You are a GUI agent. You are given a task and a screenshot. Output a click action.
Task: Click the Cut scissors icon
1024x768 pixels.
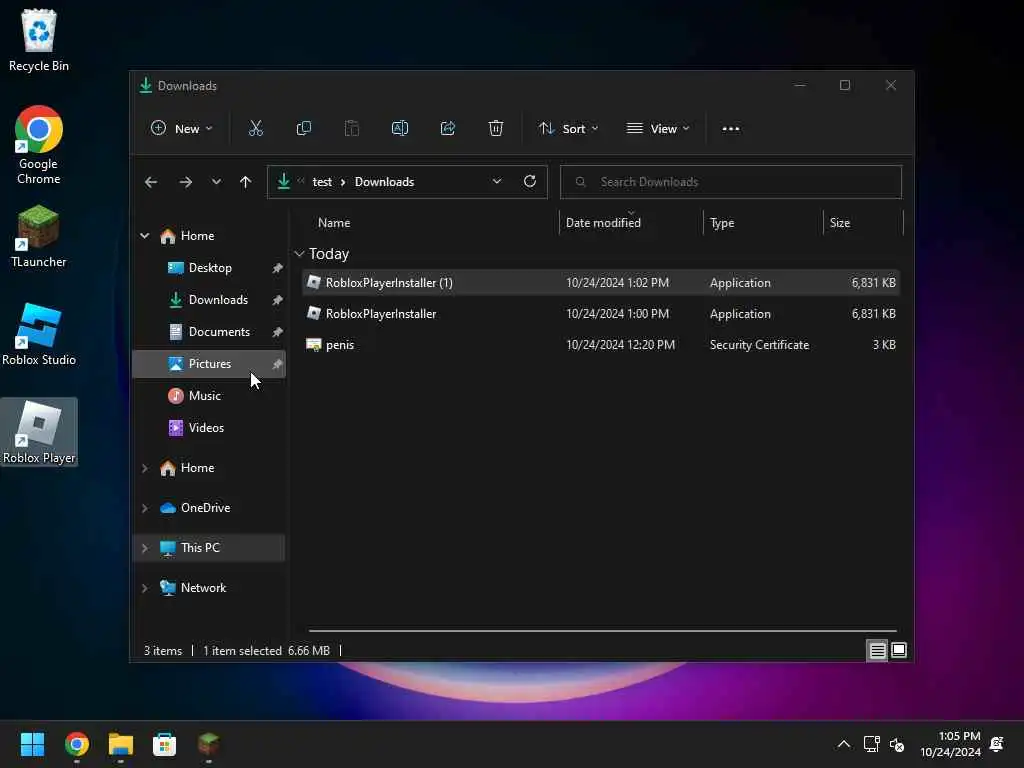[x=255, y=129]
